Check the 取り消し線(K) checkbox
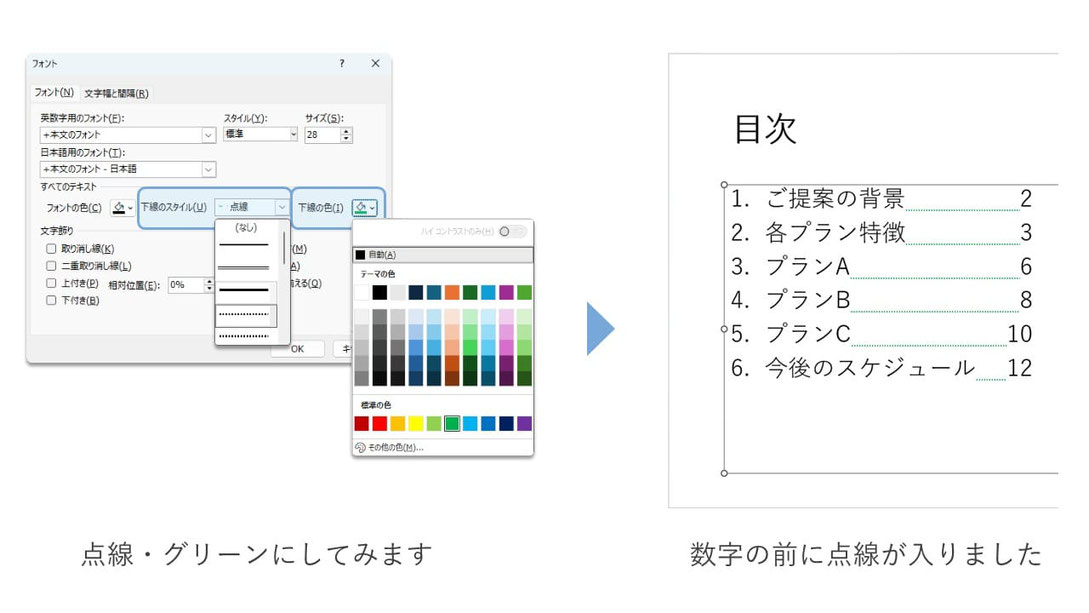 (x=51, y=249)
